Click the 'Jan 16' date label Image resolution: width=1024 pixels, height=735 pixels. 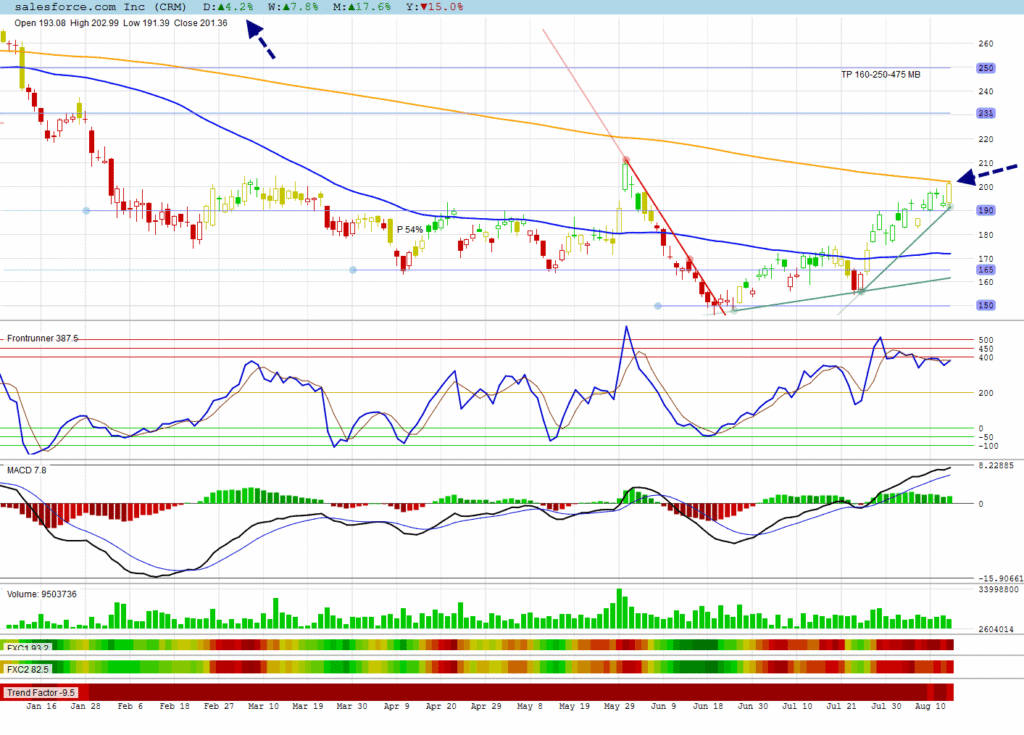[x=41, y=706]
